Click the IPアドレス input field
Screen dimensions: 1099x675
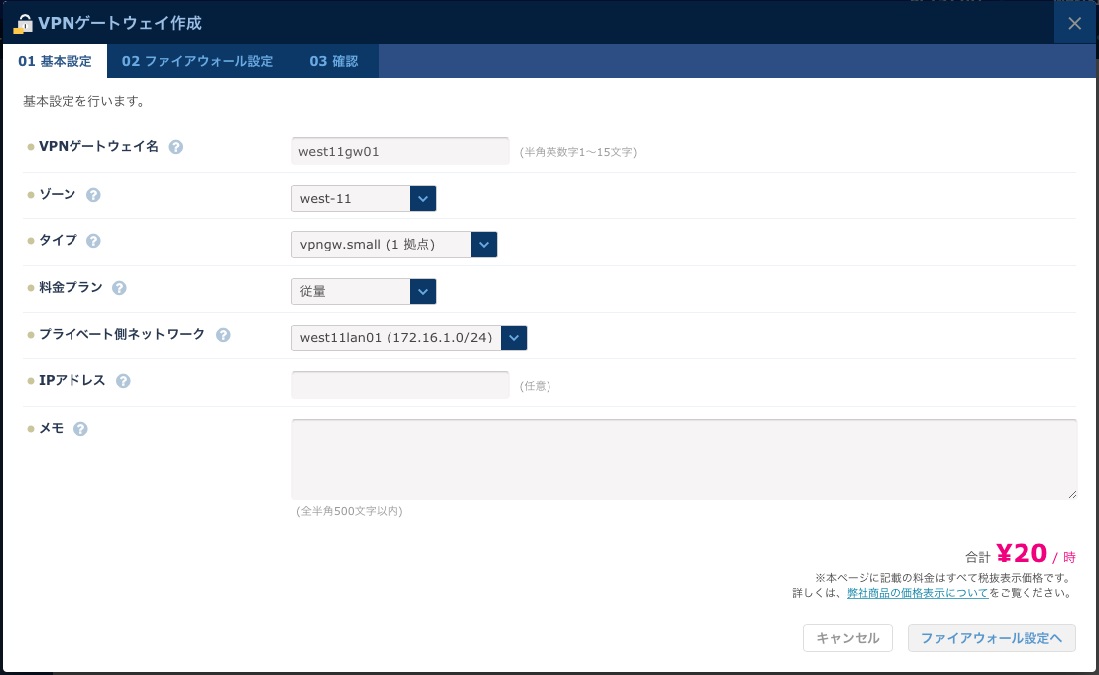click(x=400, y=385)
